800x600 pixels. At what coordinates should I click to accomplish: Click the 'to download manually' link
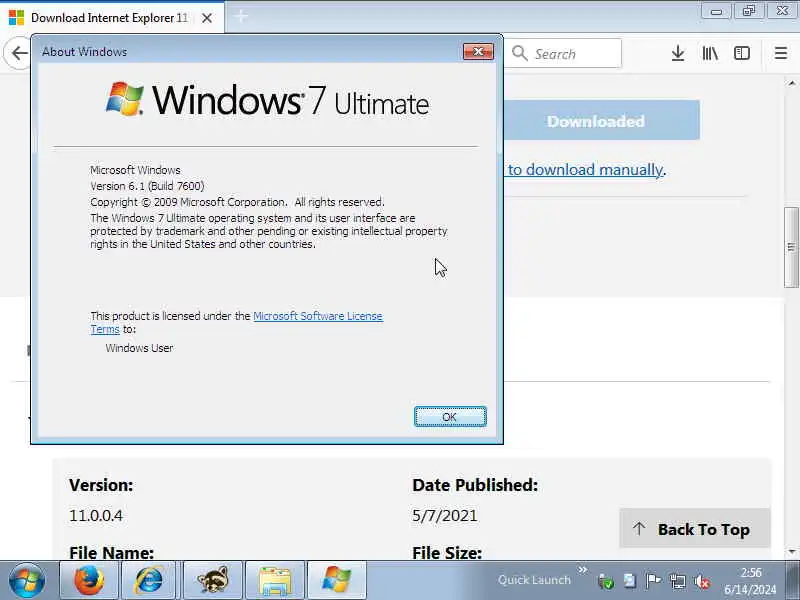click(x=587, y=169)
